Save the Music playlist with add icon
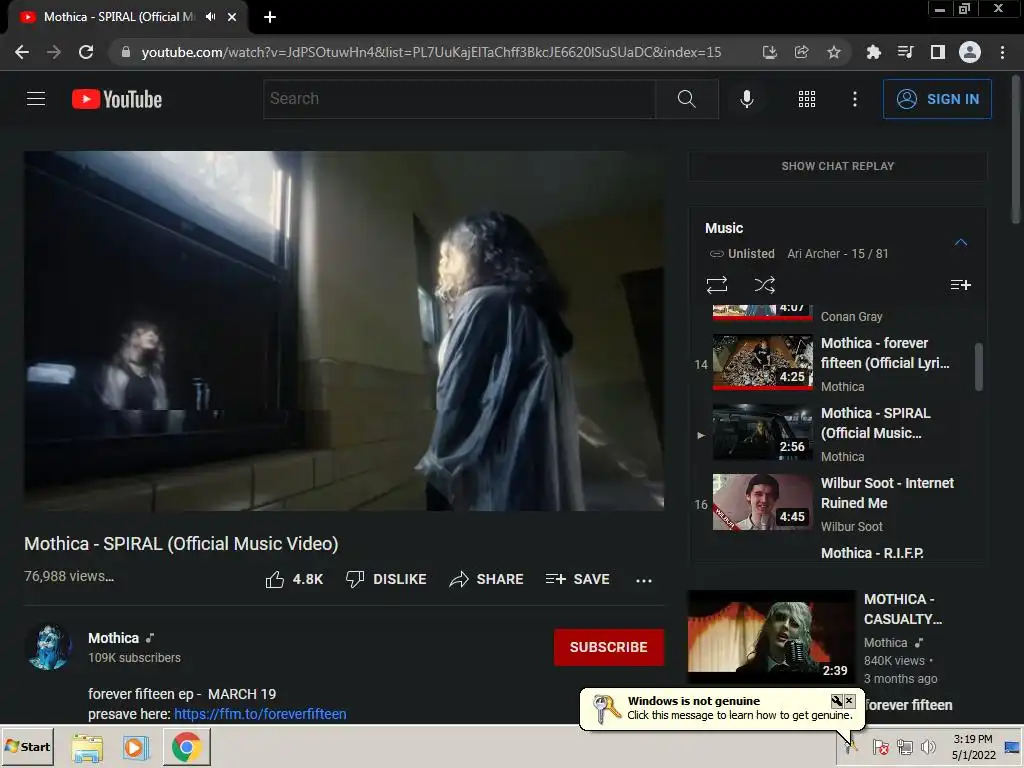Viewport: 1024px width, 768px height. [960, 285]
